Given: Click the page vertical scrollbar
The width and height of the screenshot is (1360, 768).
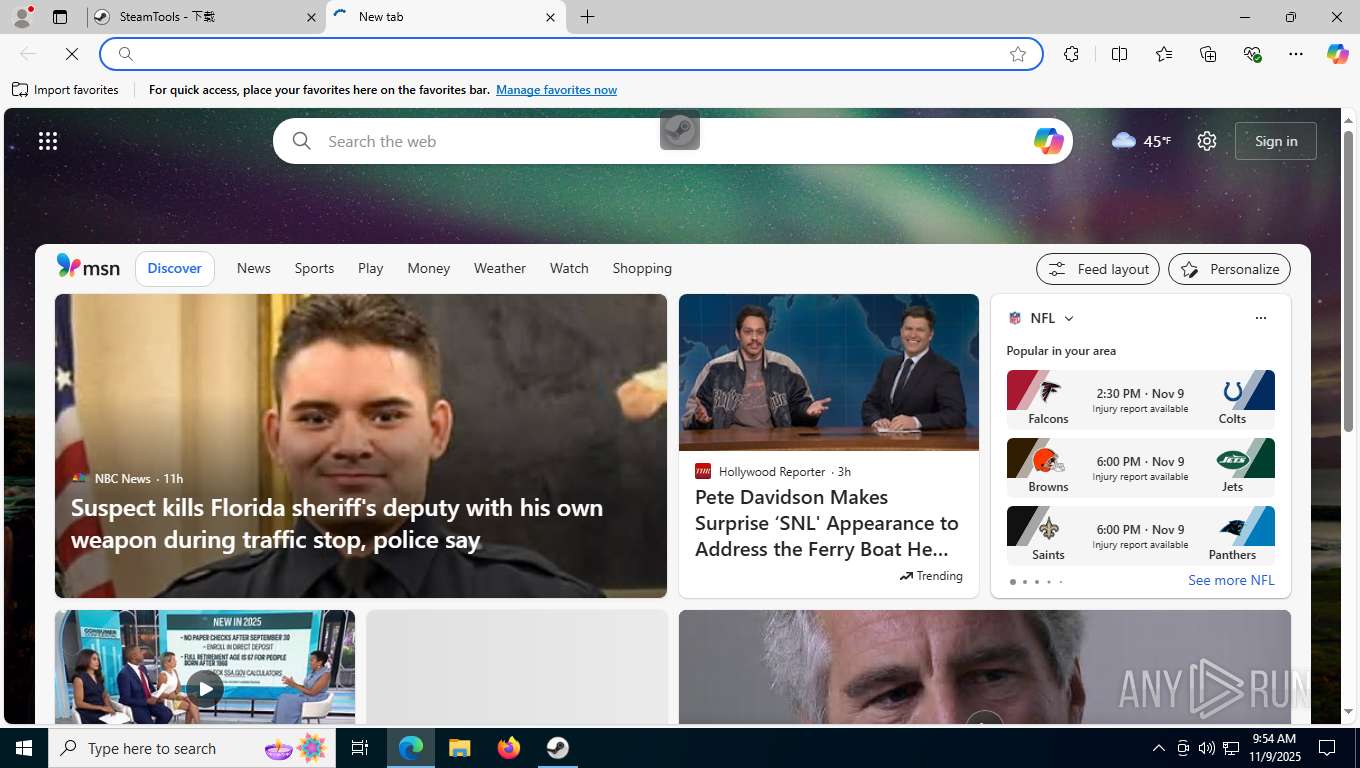Looking at the screenshot, I should click(x=1348, y=280).
